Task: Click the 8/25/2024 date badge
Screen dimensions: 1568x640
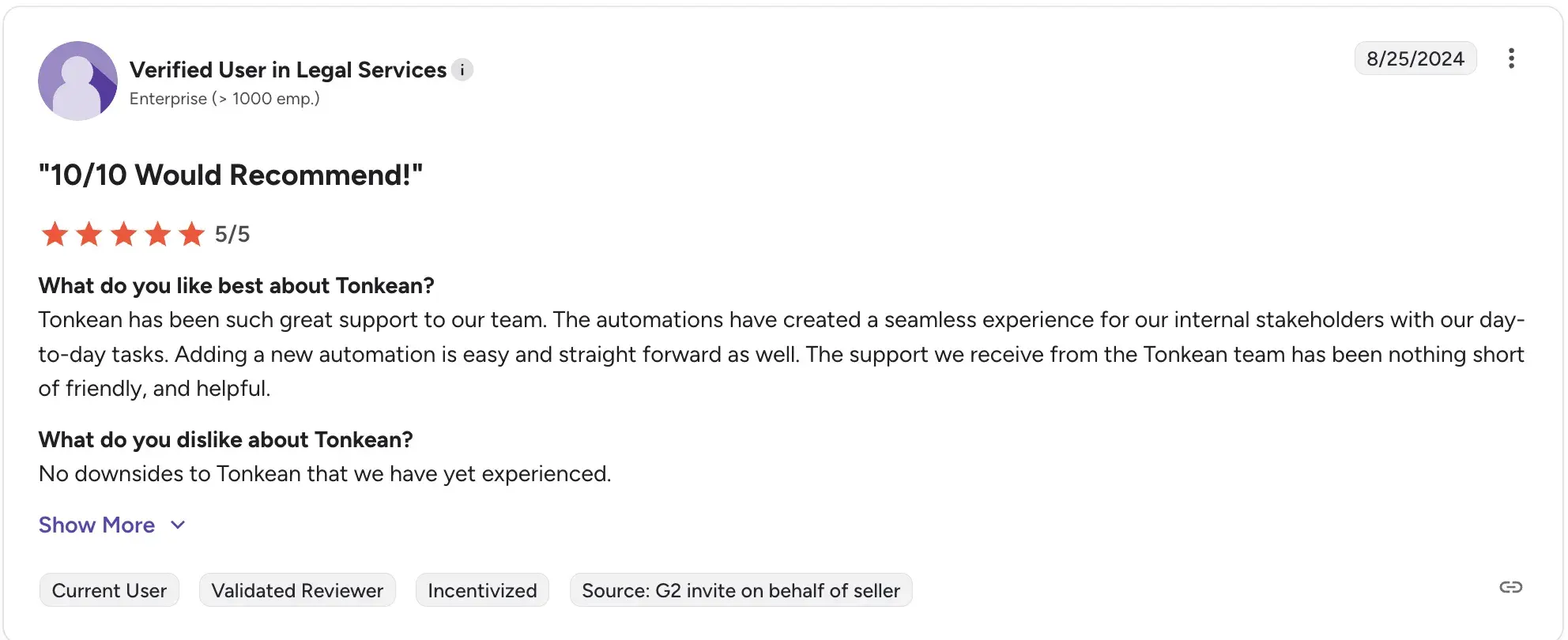Action: pos(1415,58)
